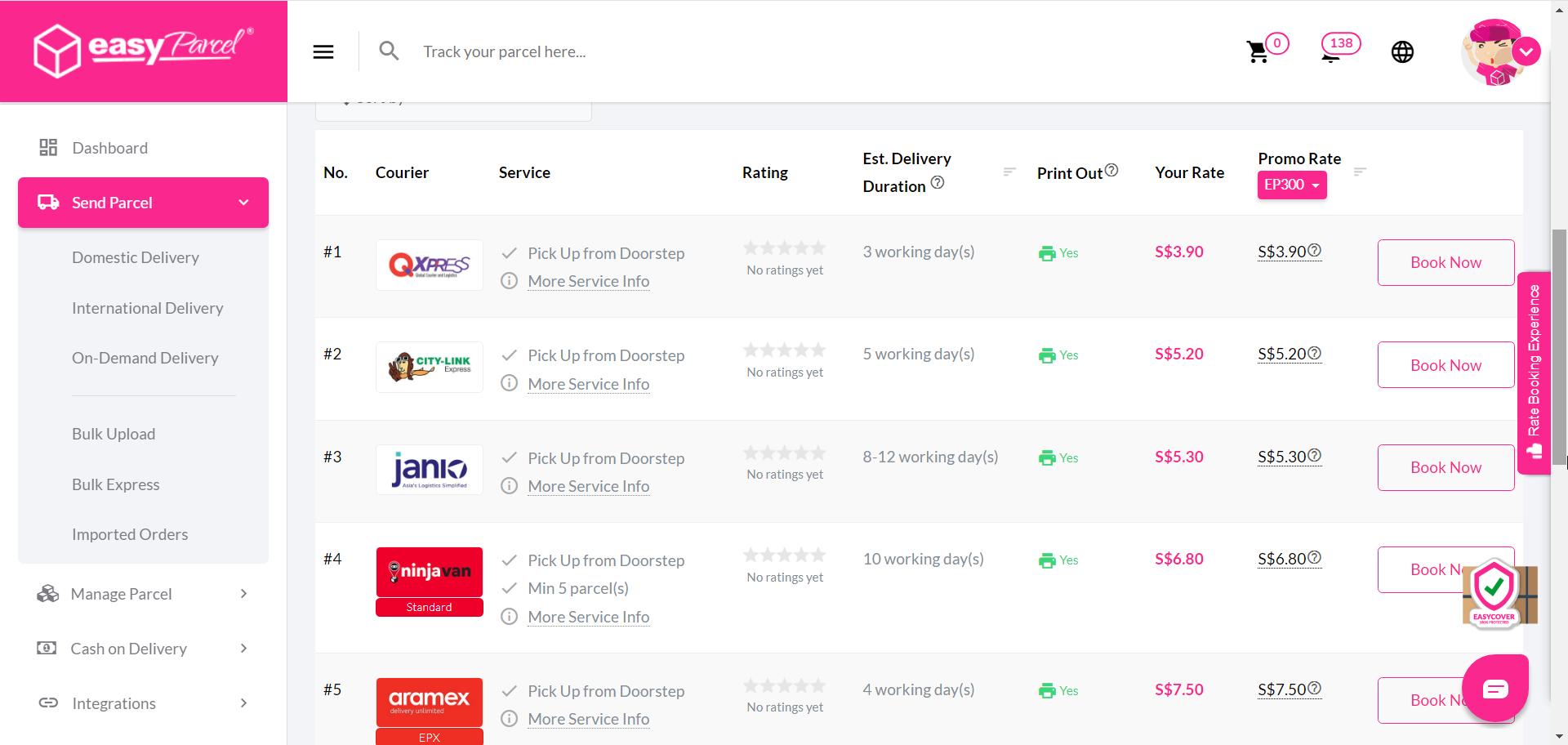Book Now for City-Link Express

click(1445, 365)
